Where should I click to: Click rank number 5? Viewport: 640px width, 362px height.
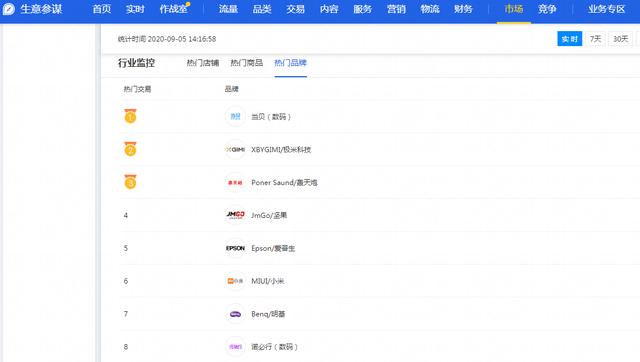(x=126, y=248)
